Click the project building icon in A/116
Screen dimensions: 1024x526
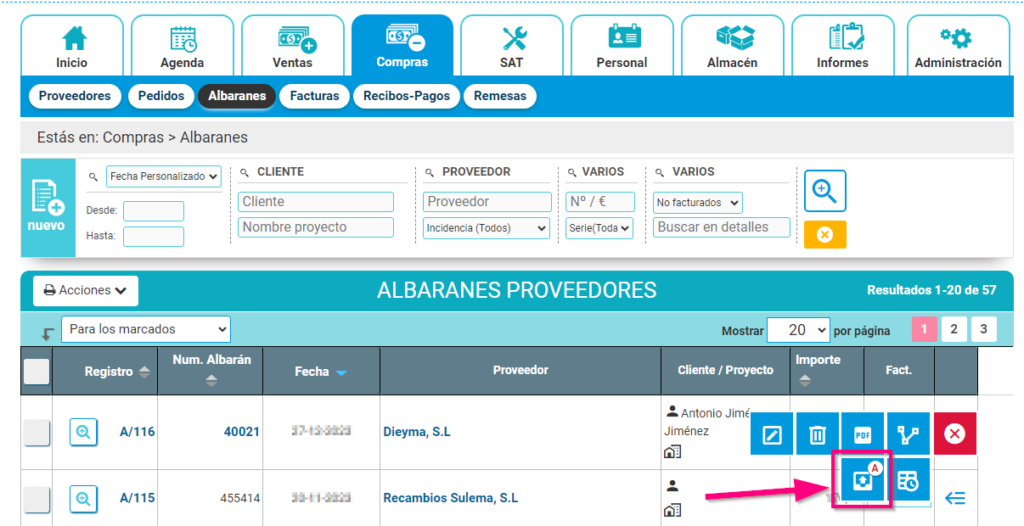pos(673,452)
